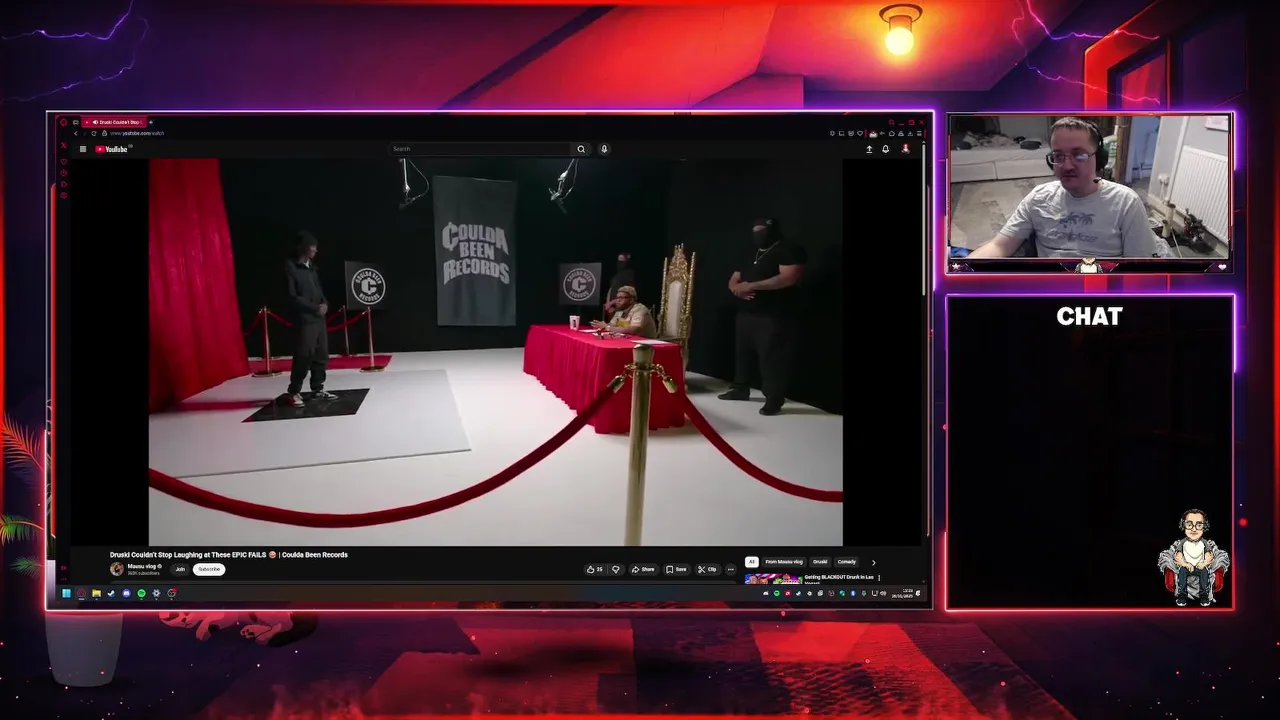The height and width of the screenshot is (720, 1280).
Task: Open the Windows Start menu
Action: tap(66, 593)
